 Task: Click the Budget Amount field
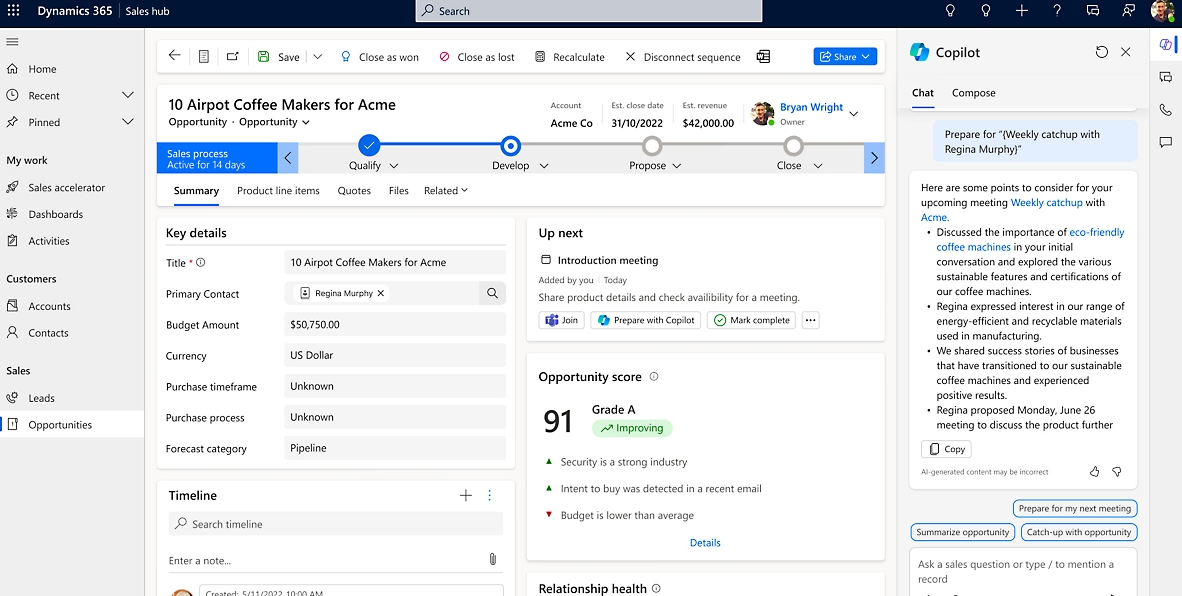coord(395,325)
